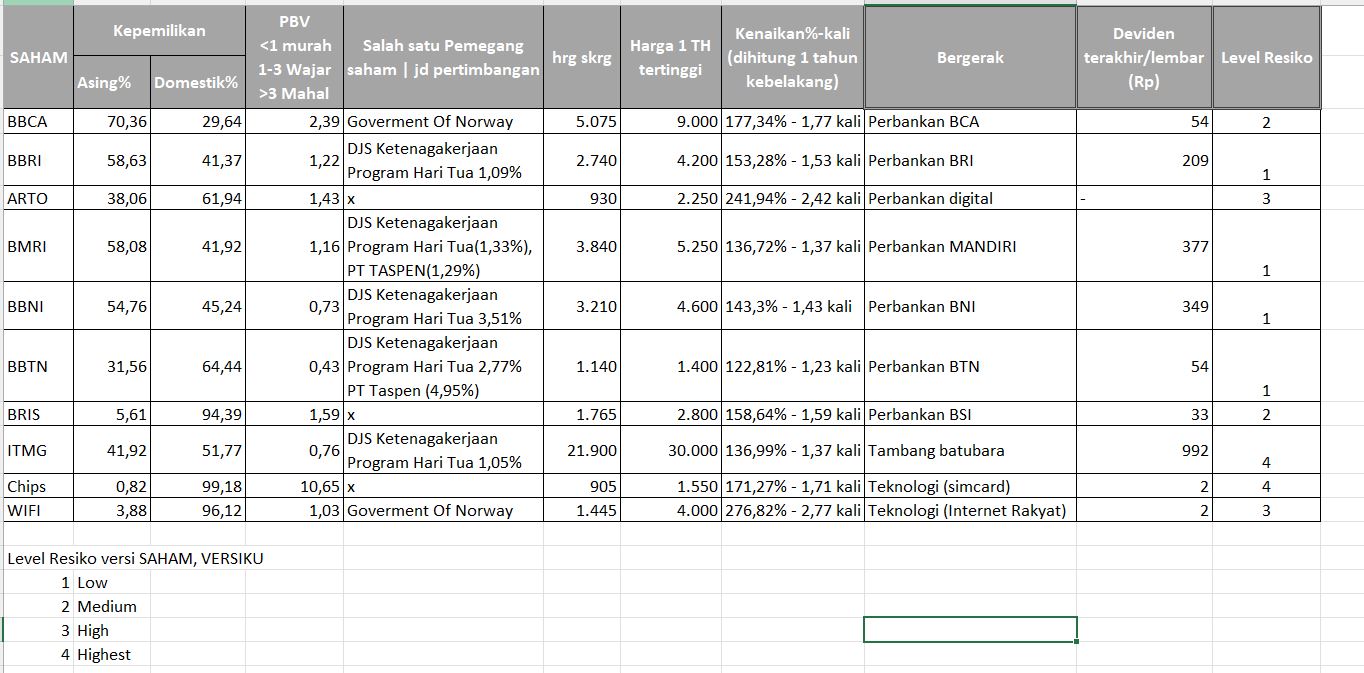Select BBCA one-year high 9.000
Viewport: 1364px width, 673px height.
(x=671, y=122)
